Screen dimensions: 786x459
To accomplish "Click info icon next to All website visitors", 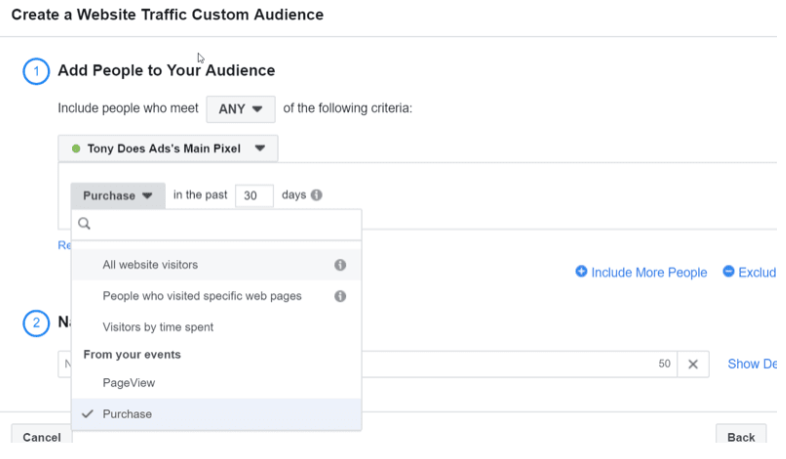I will click(x=340, y=265).
